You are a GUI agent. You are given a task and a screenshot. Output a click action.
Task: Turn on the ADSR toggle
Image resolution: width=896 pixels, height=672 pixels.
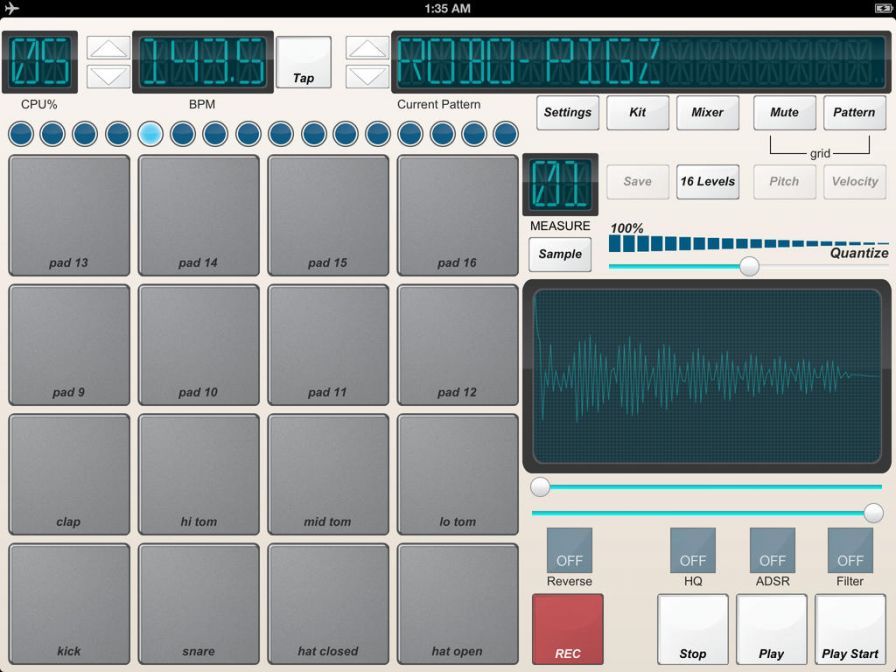(x=772, y=551)
